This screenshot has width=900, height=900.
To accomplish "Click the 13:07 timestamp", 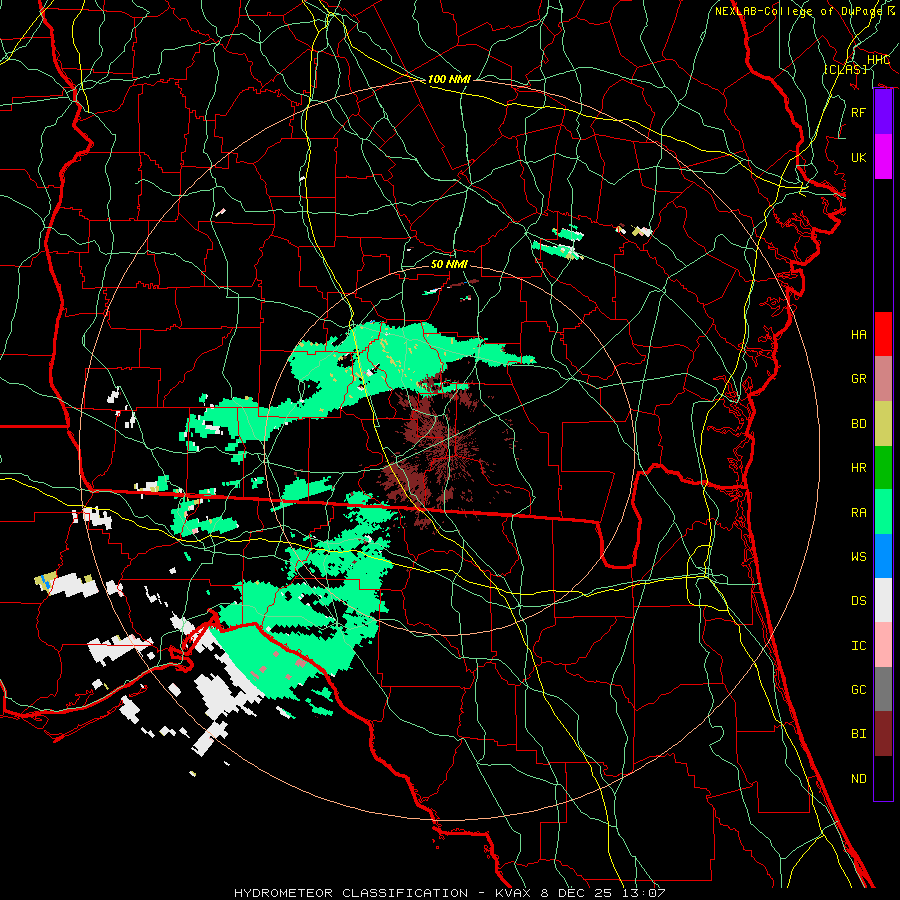I will pyautogui.click(x=642, y=893).
